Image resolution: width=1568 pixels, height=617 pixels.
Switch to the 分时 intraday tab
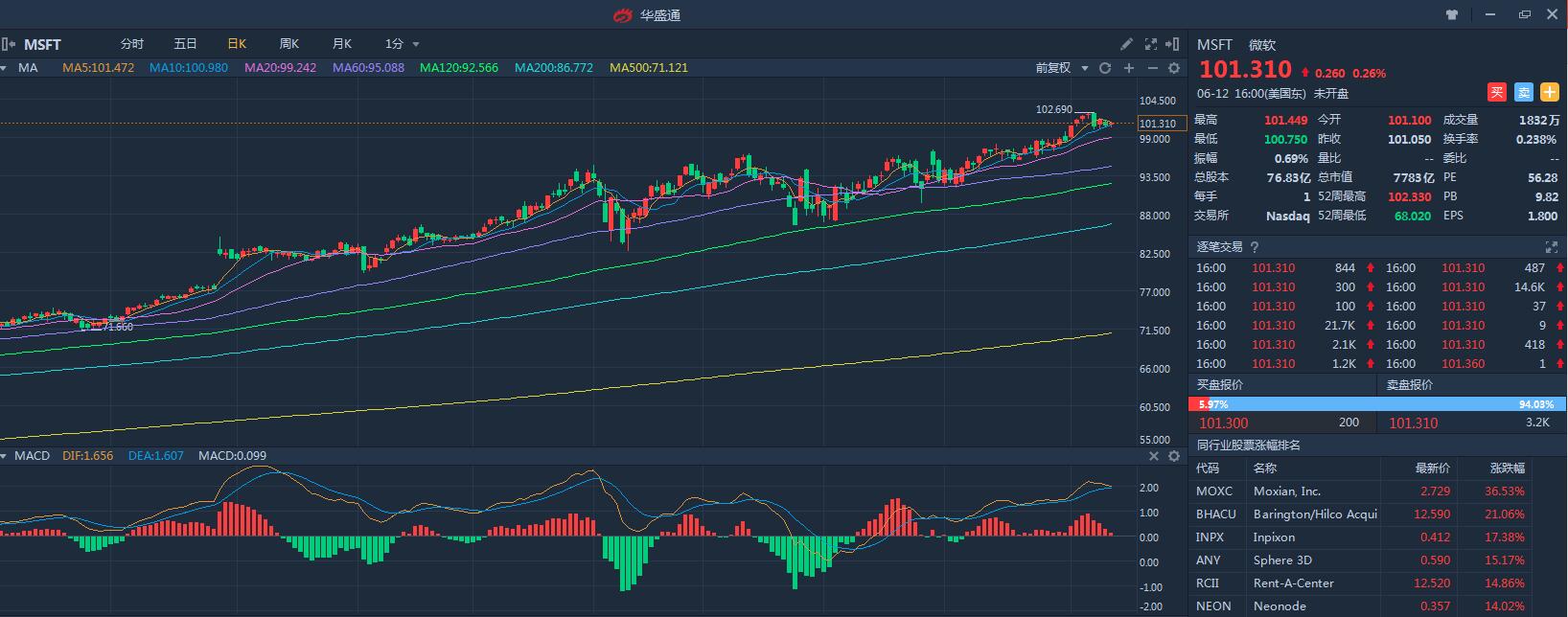(x=131, y=44)
